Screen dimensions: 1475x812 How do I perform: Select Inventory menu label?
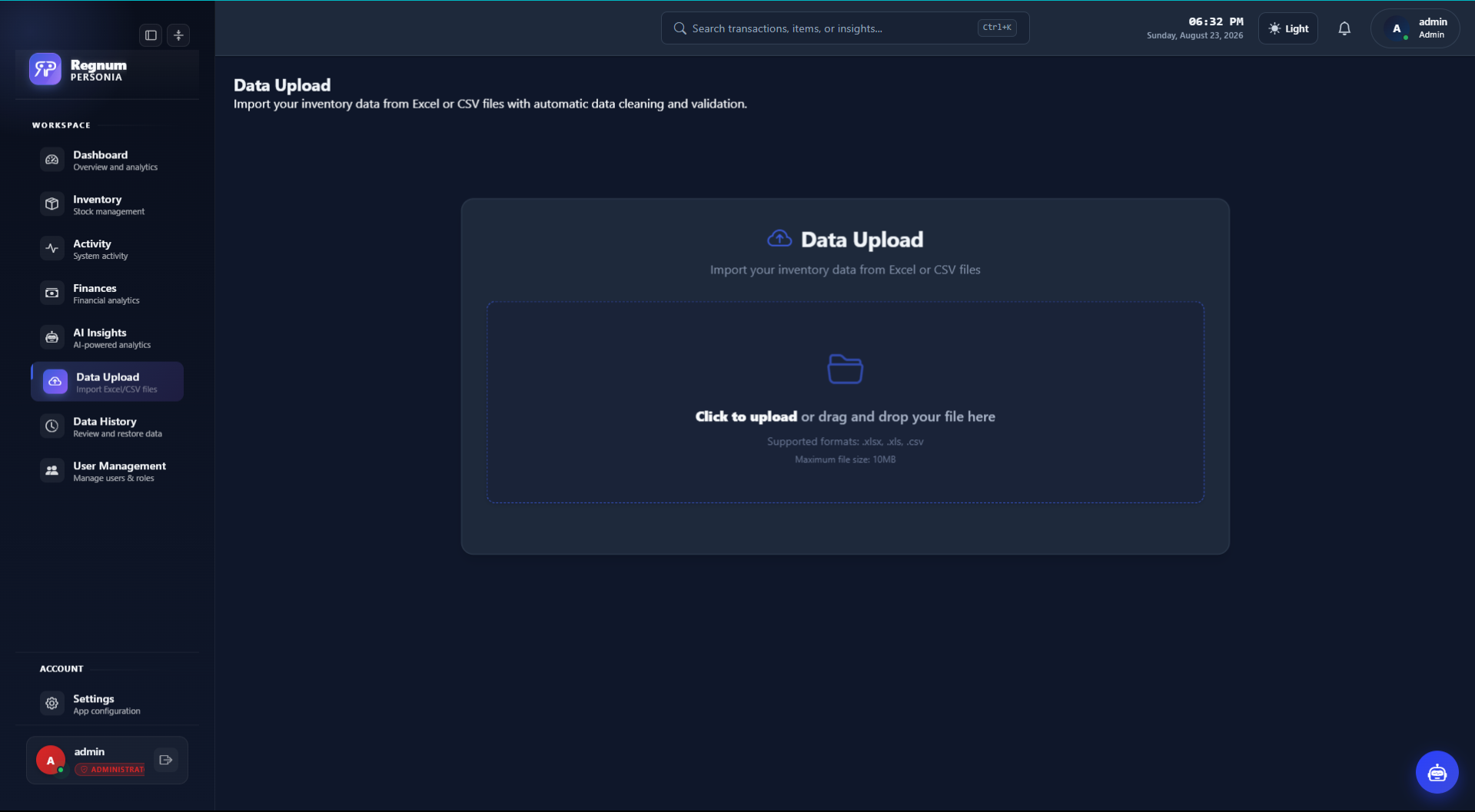(x=98, y=200)
